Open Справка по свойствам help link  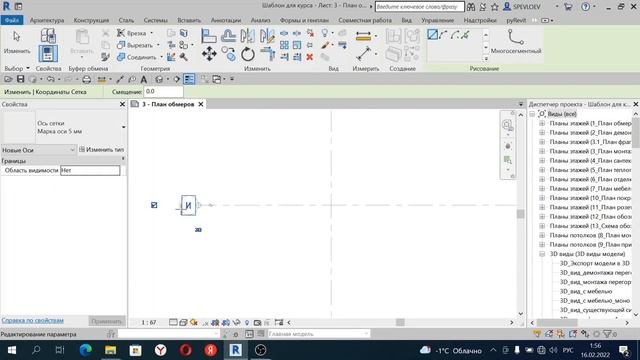(32, 320)
